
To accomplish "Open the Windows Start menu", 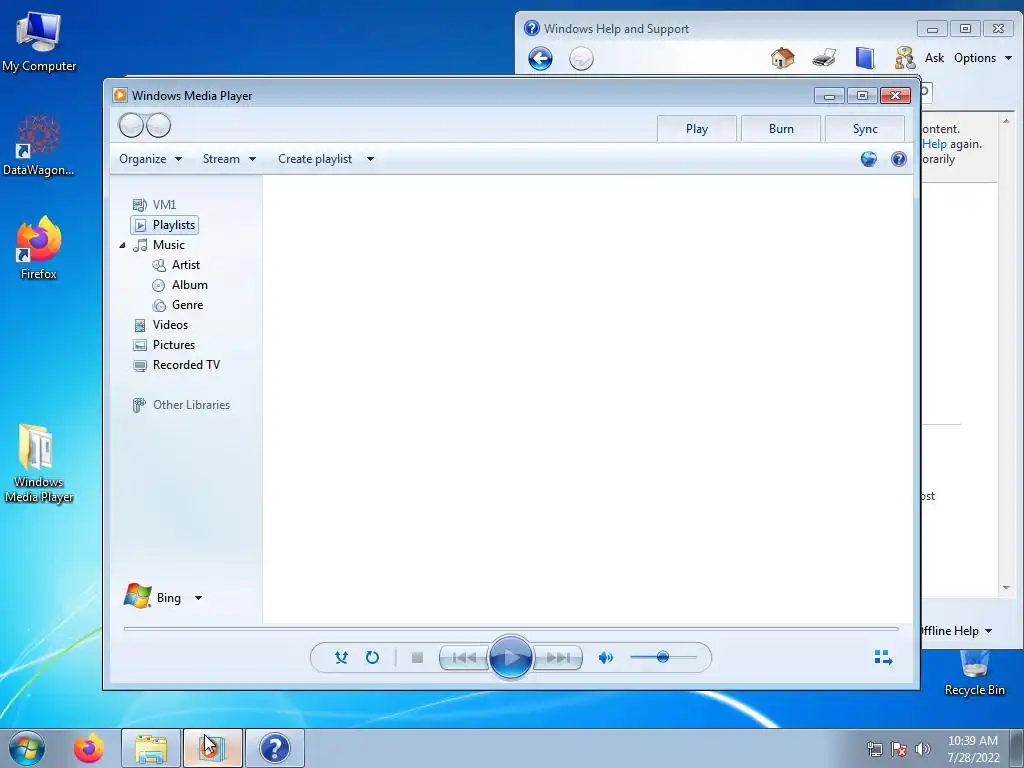I will click(x=27, y=748).
